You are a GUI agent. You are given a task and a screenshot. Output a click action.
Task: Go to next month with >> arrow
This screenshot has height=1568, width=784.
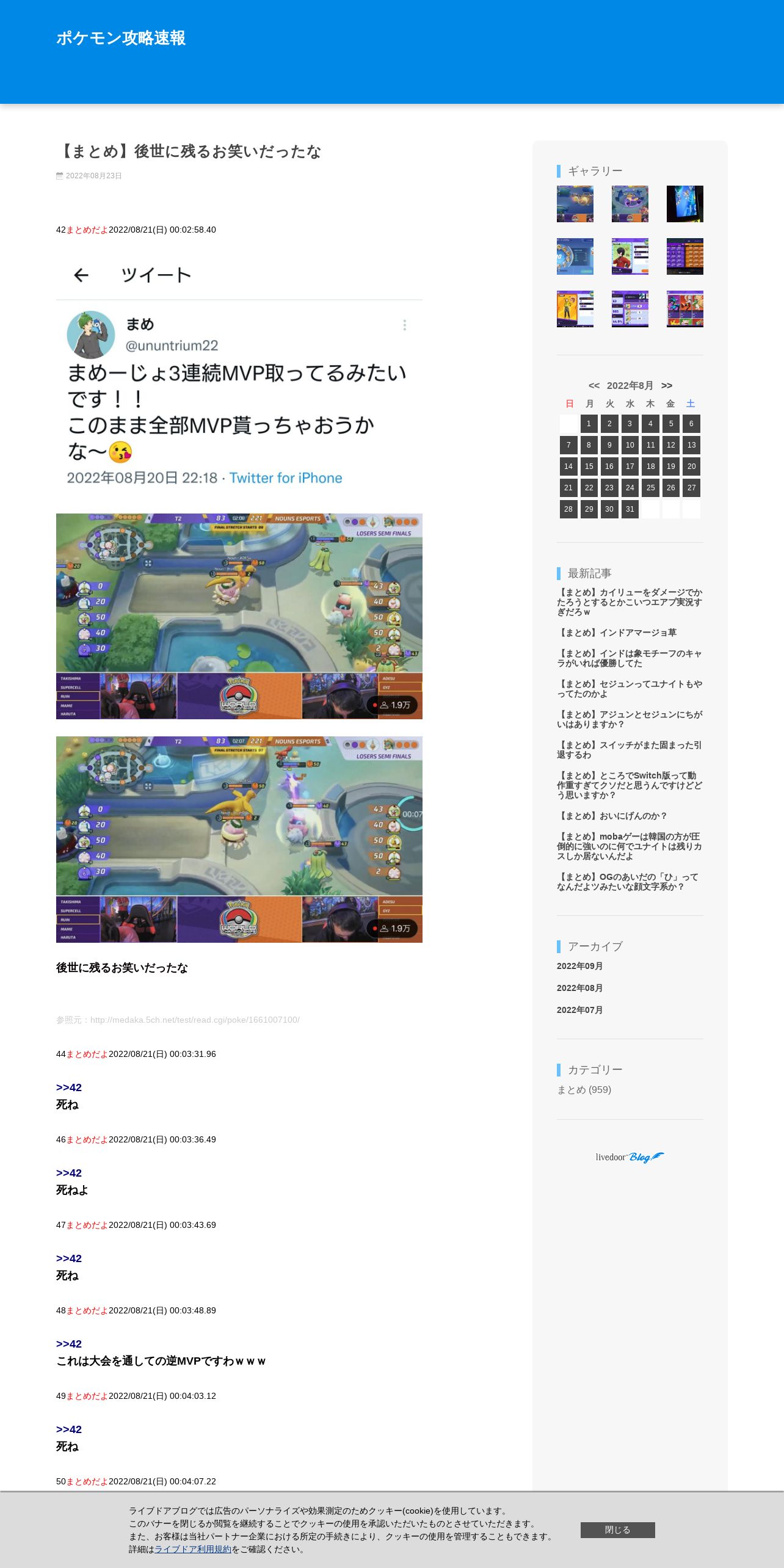click(x=667, y=386)
